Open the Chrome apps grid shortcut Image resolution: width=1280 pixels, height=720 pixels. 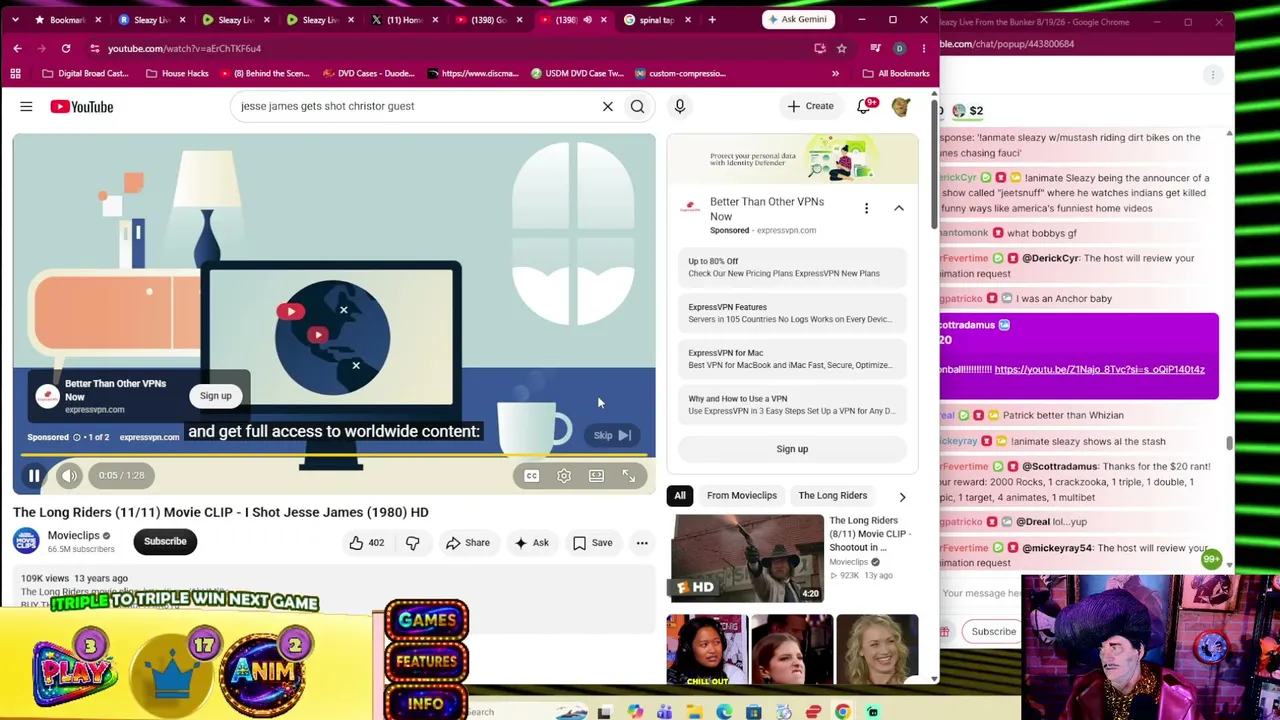[x=15, y=73]
